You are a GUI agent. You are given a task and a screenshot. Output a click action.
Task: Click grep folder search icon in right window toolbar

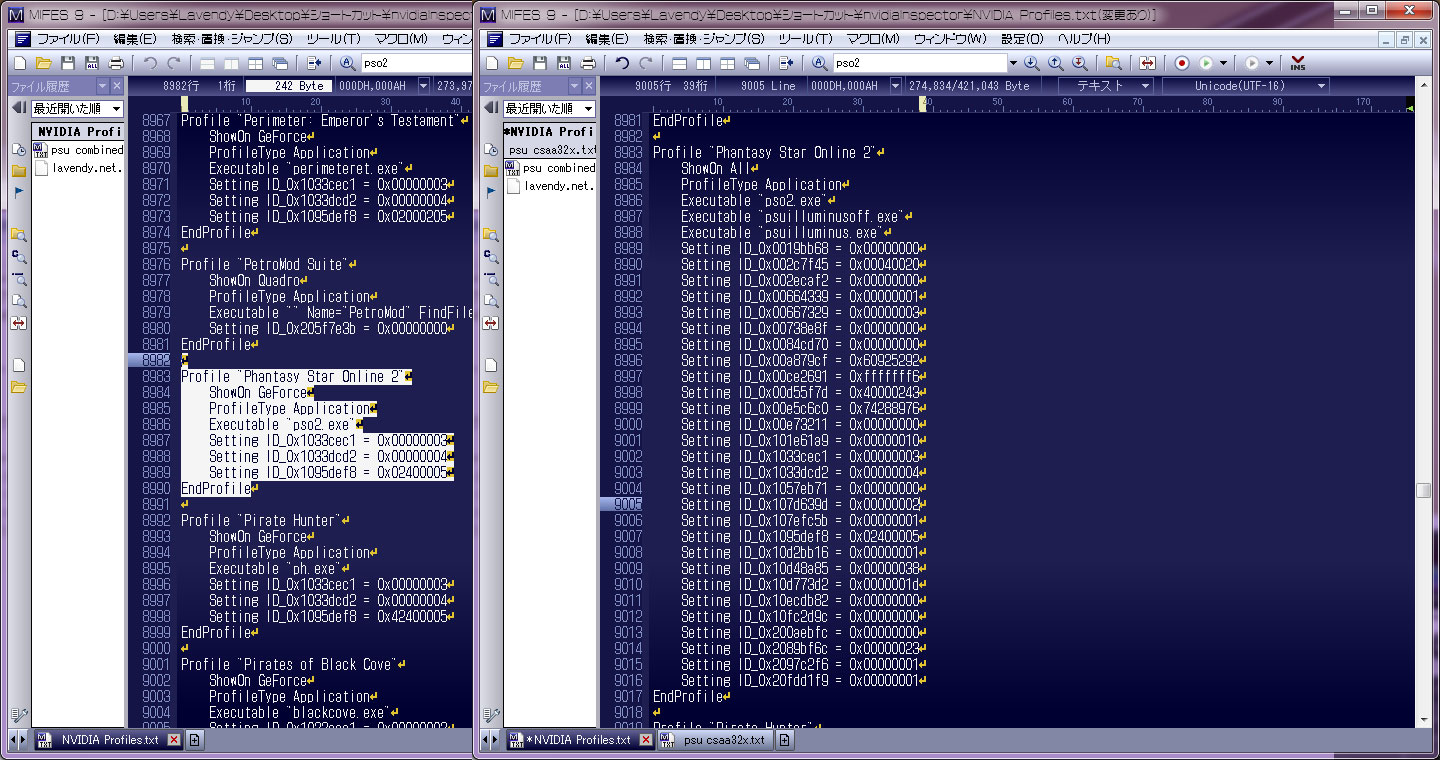click(1113, 63)
